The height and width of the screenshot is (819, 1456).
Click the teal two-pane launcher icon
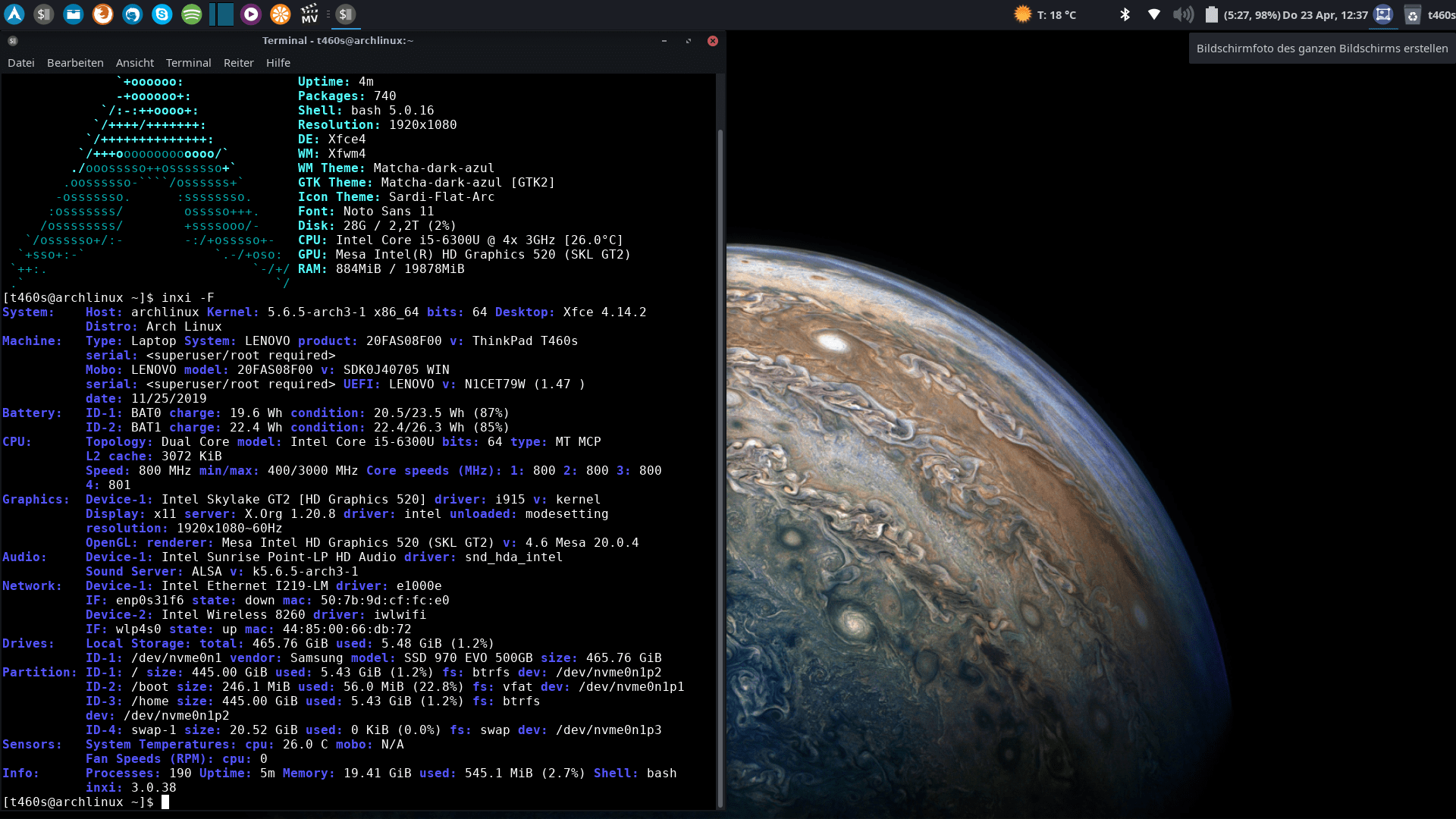point(221,14)
